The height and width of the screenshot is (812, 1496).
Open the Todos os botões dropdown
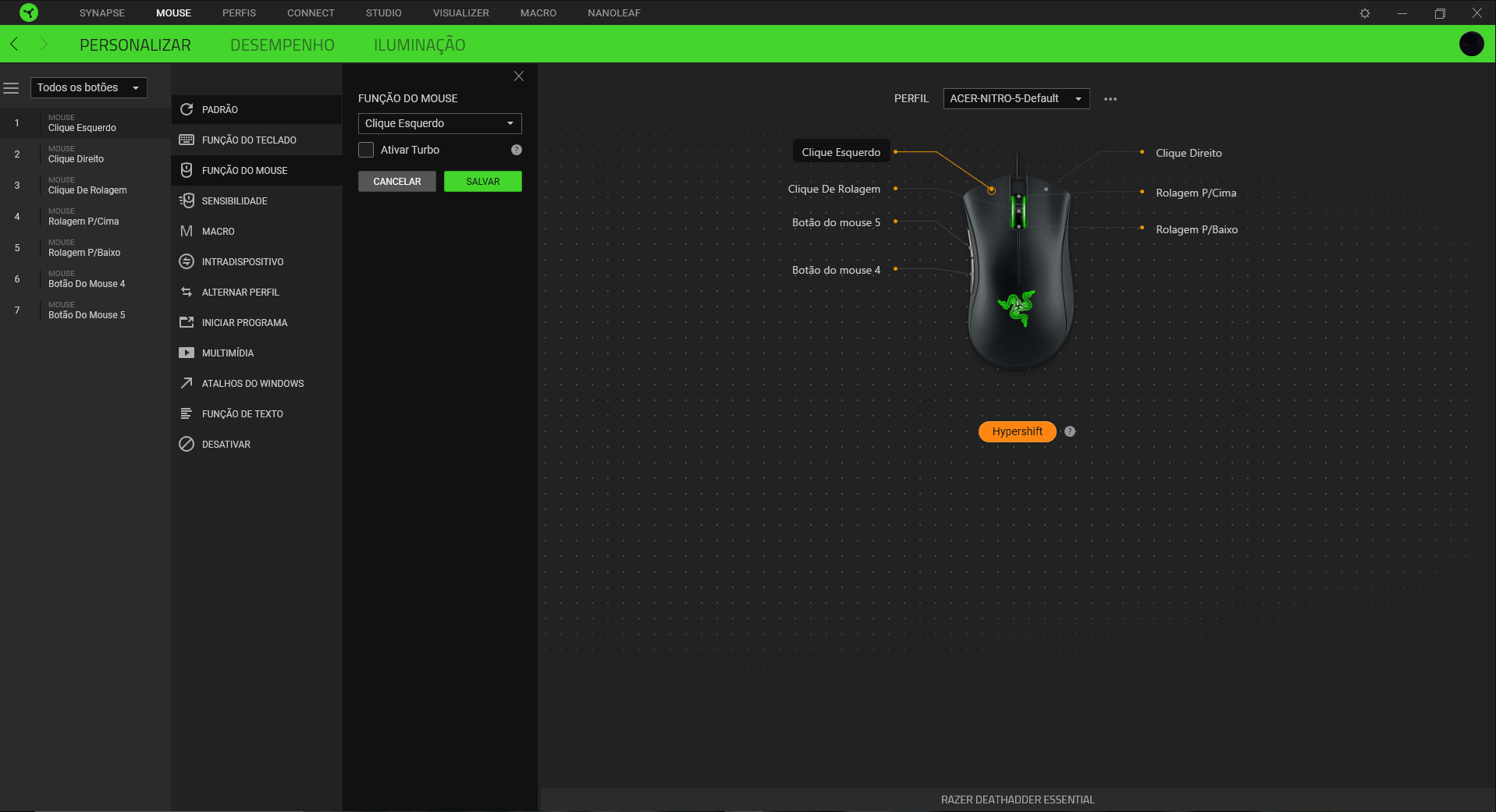88,87
